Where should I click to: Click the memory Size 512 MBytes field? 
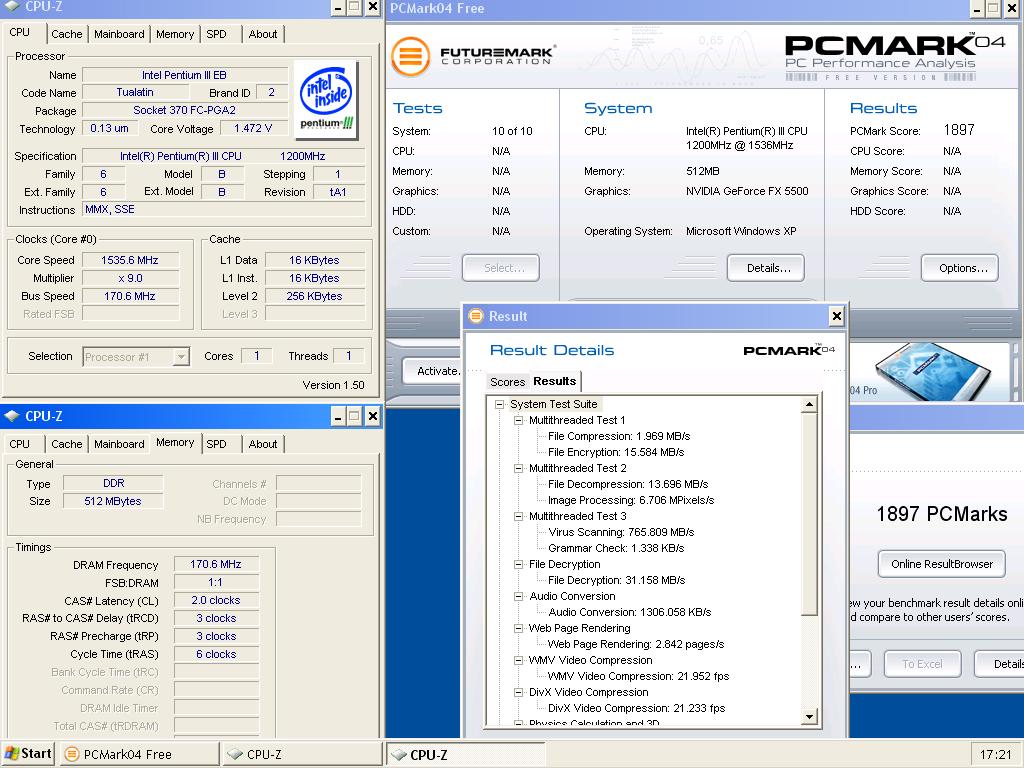(113, 501)
